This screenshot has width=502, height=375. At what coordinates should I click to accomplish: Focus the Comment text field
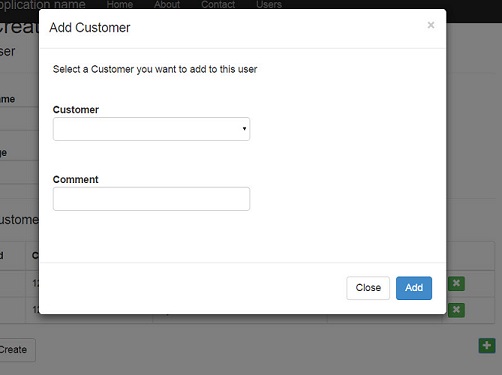[151, 199]
